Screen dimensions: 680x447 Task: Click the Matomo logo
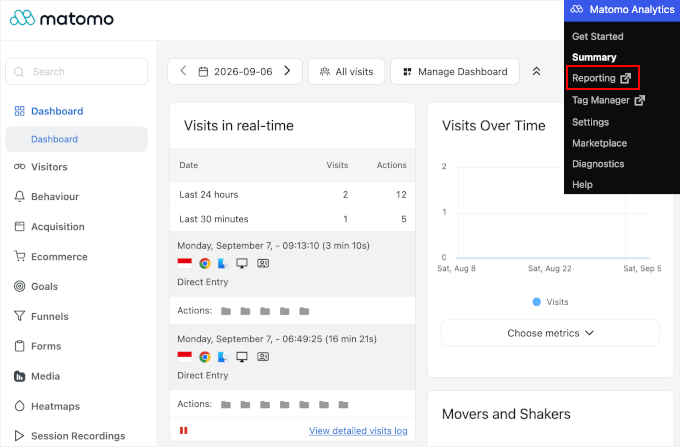62,18
